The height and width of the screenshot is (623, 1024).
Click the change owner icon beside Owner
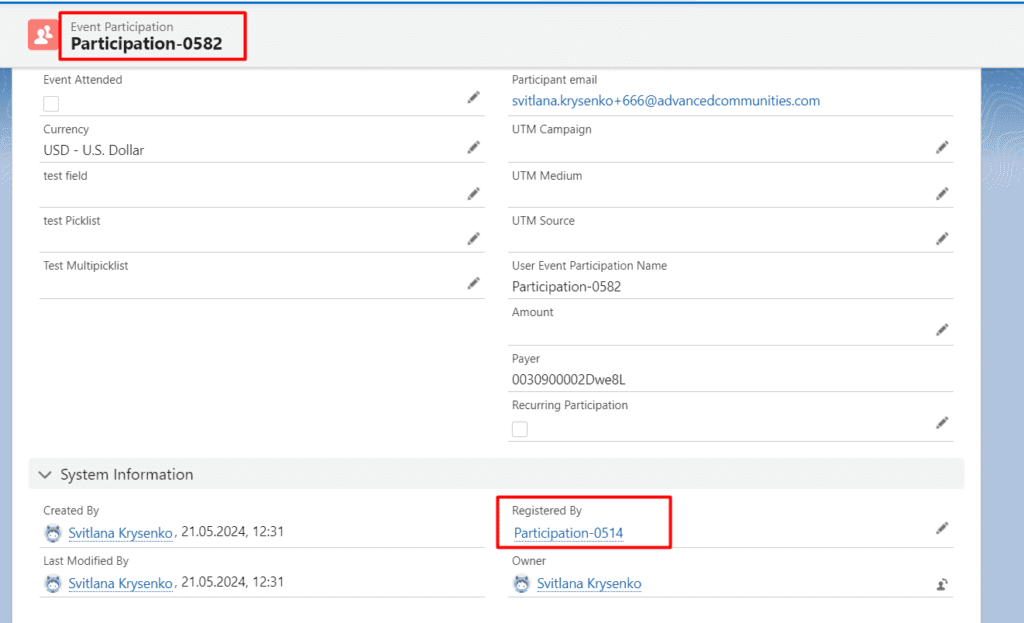[x=941, y=583]
